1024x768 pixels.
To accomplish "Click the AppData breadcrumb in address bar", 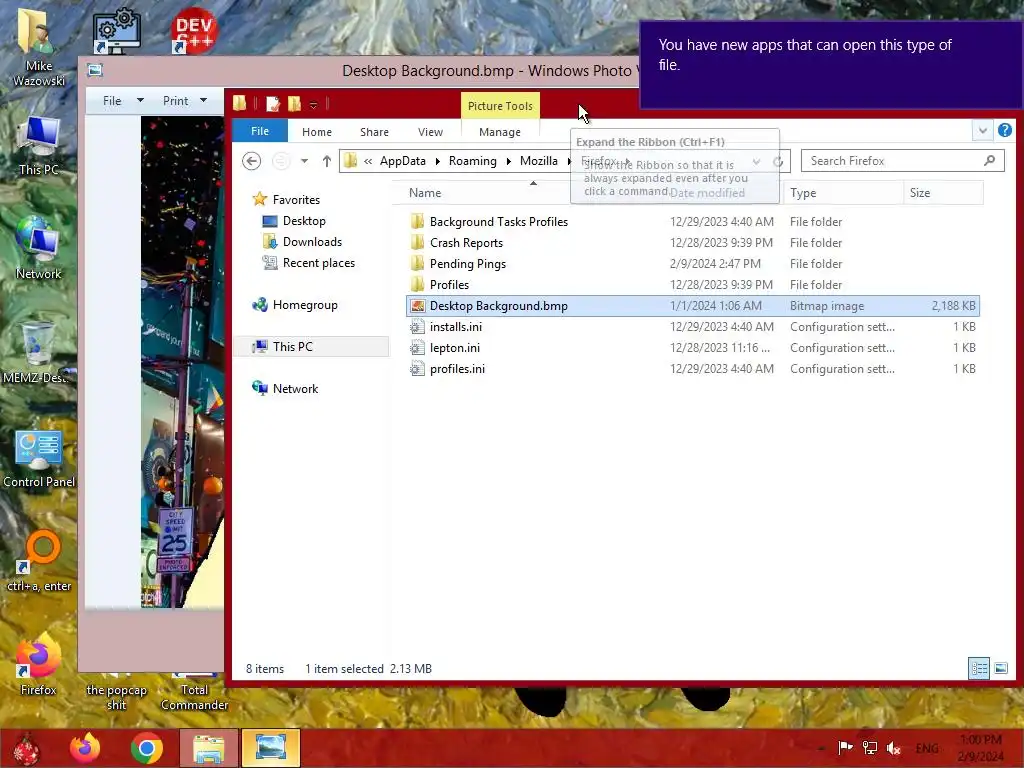I will pyautogui.click(x=403, y=161).
